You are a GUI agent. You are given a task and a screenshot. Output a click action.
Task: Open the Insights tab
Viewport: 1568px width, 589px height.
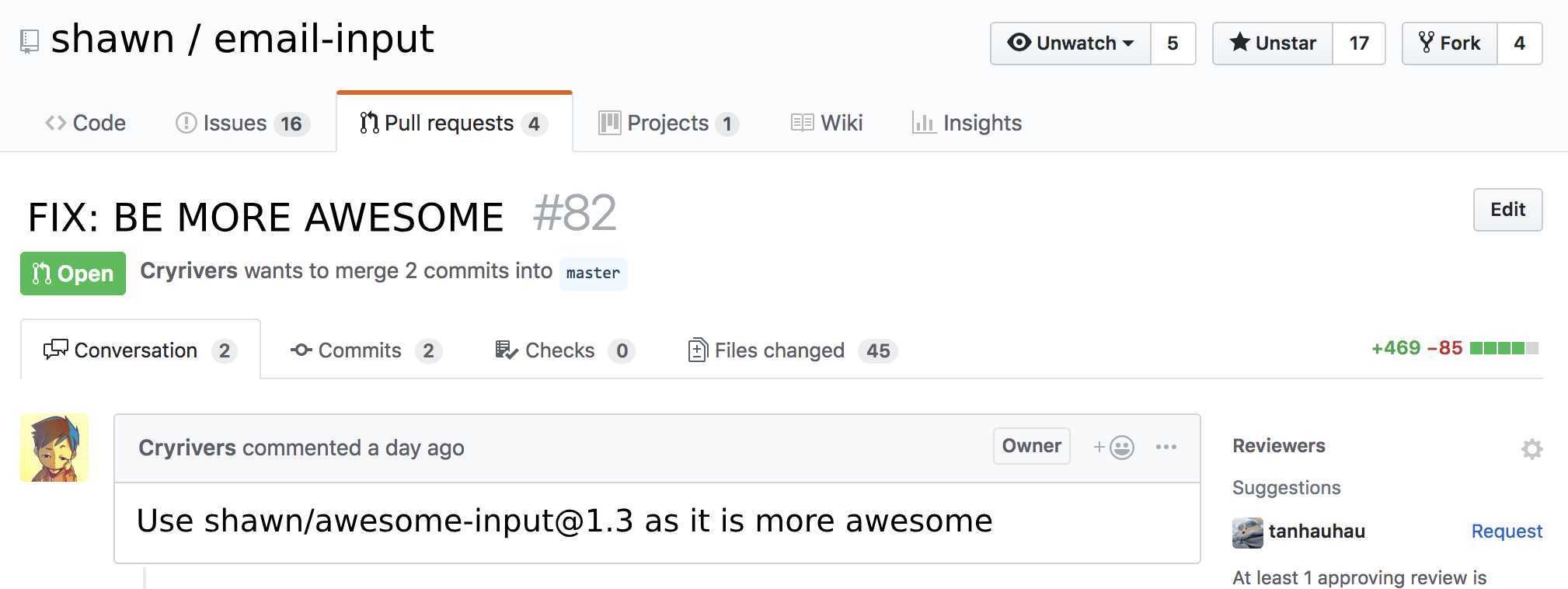coord(967,123)
